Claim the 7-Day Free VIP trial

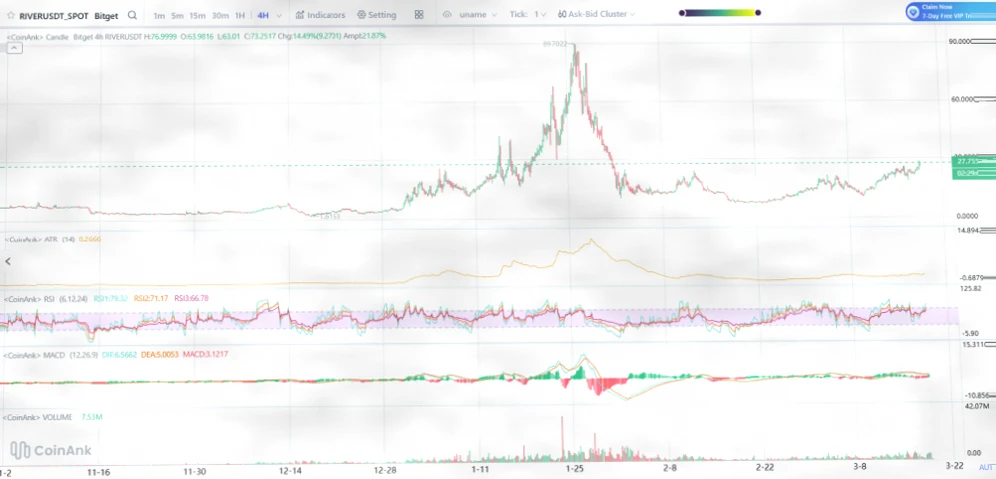click(950, 11)
